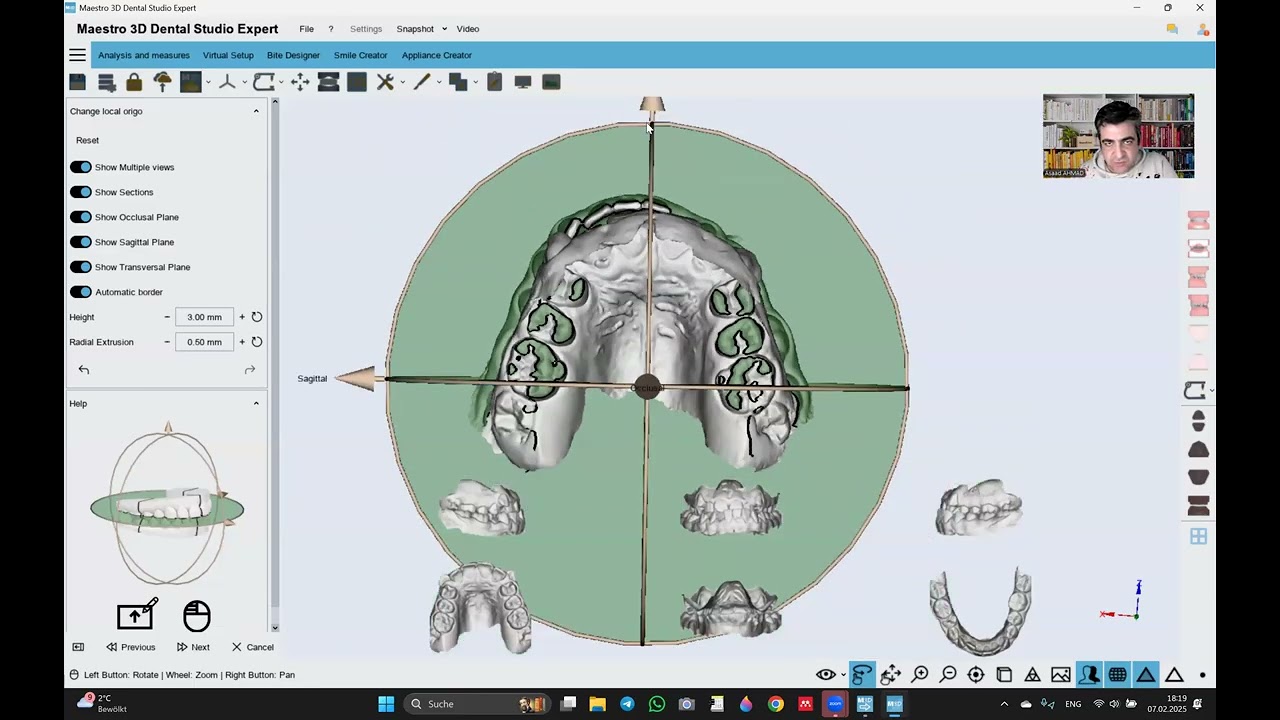The height and width of the screenshot is (720, 1280).
Task: Toggle the face silhouette shading icon
Action: (x=1089, y=675)
